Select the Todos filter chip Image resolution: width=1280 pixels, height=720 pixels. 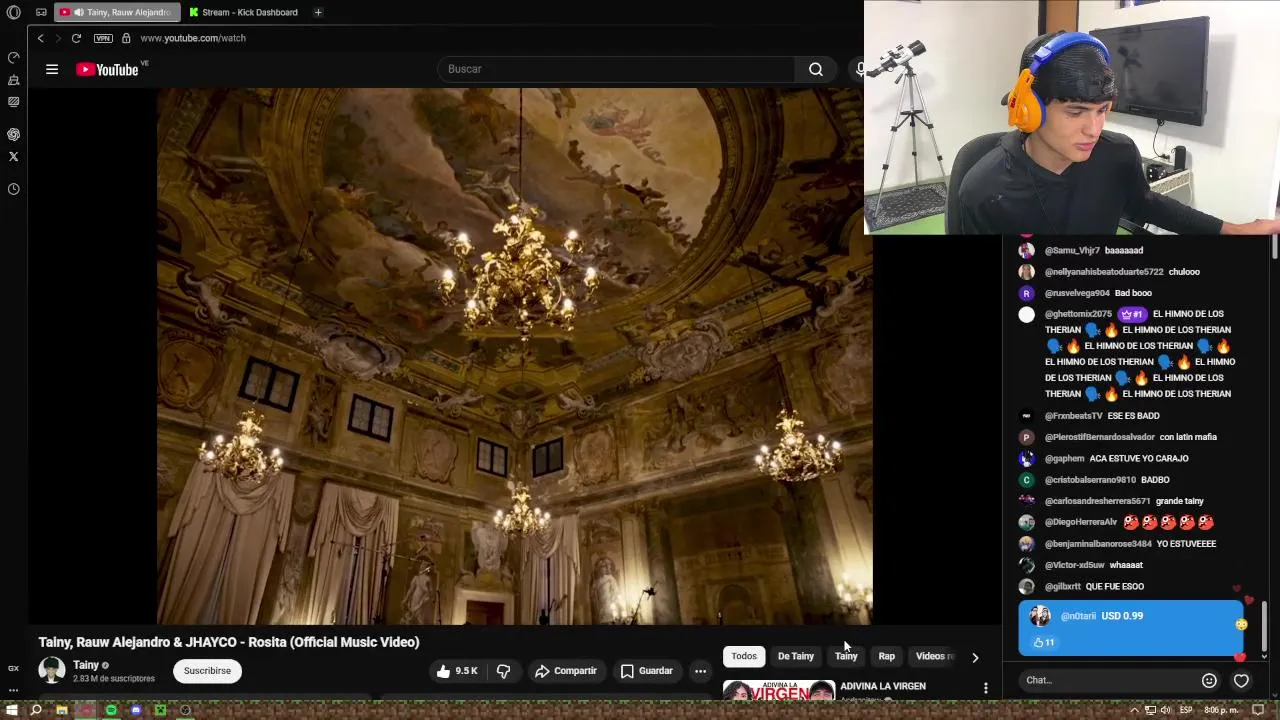tap(744, 656)
